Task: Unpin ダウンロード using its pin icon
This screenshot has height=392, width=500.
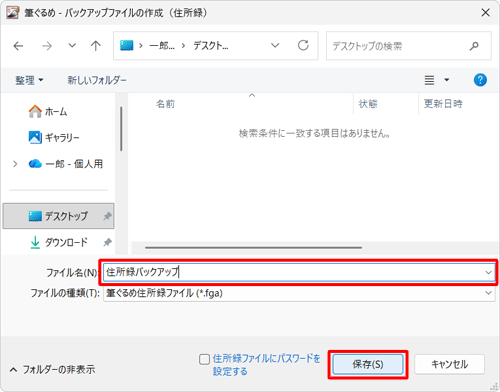Action: point(107,242)
